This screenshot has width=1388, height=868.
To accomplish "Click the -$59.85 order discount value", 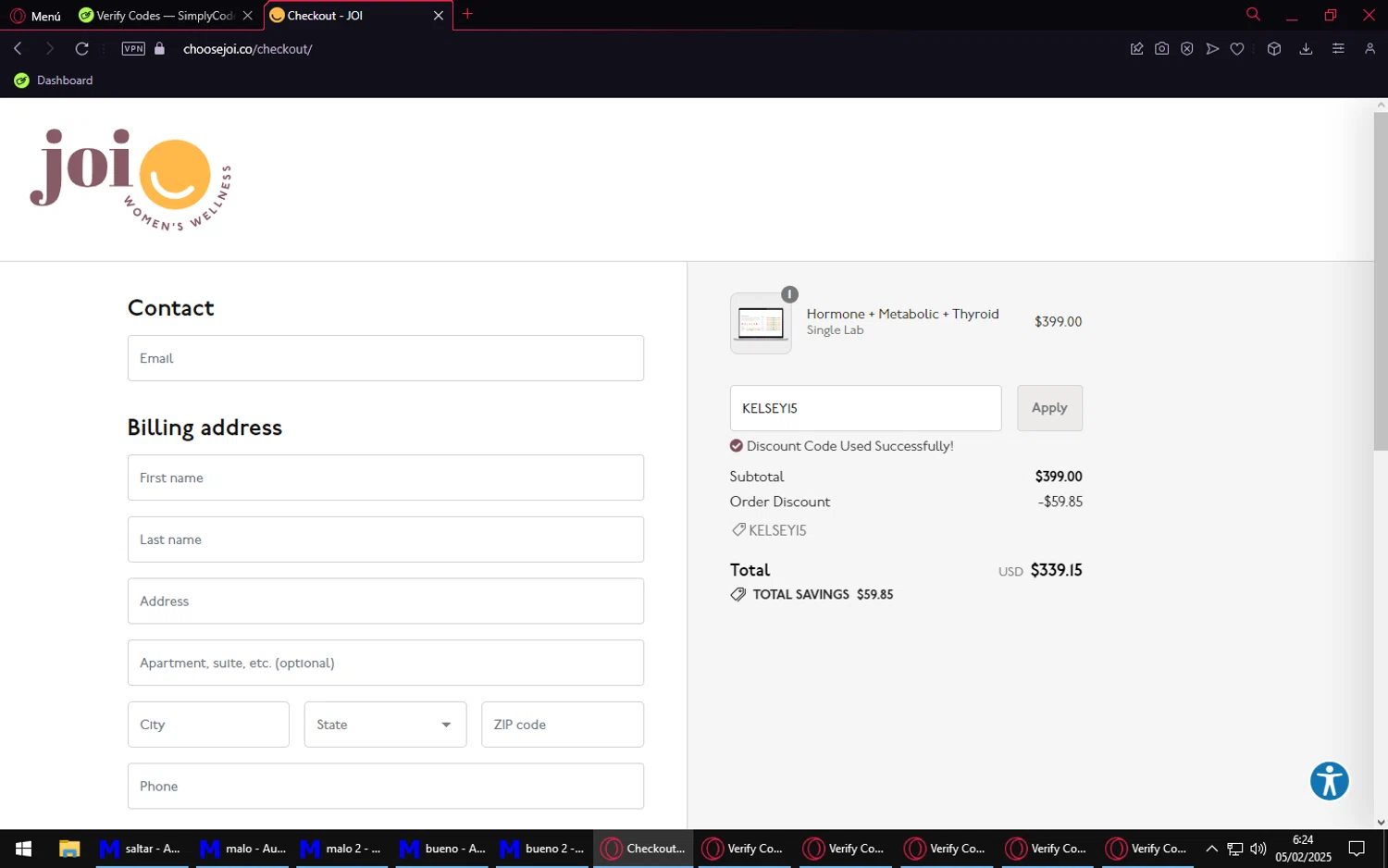I will [x=1060, y=502].
